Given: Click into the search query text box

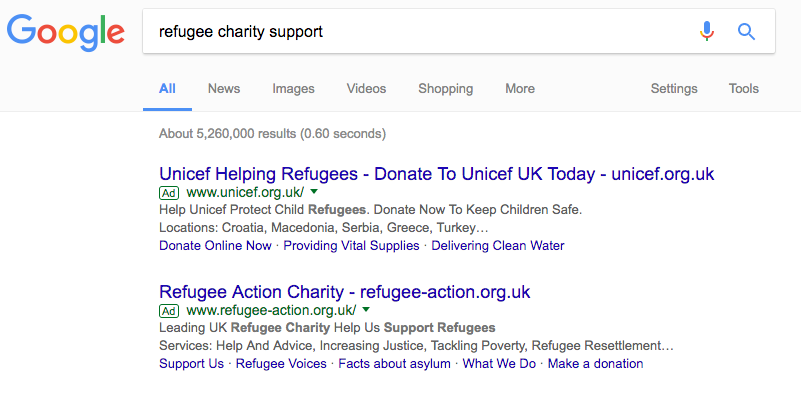Looking at the screenshot, I should pyautogui.click(x=419, y=32).
